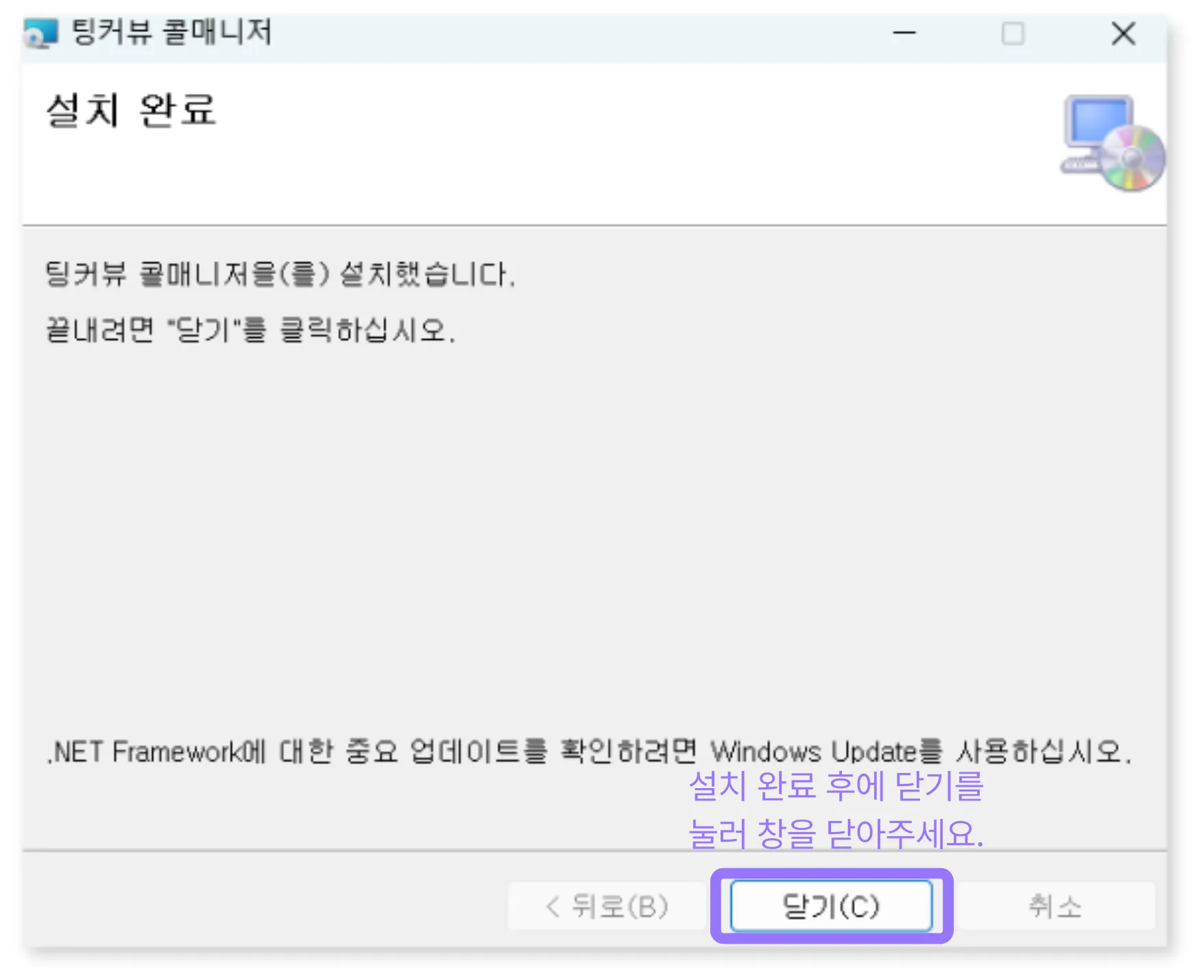1204x980 pixels.
Task: Click the grayed-out maximize window icon
Action: point(1013,33)
